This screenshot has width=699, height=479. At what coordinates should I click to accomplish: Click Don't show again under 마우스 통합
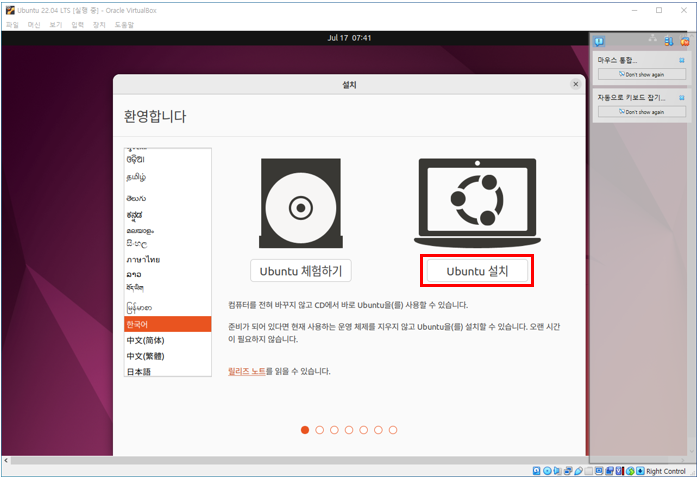coord(641,74)
